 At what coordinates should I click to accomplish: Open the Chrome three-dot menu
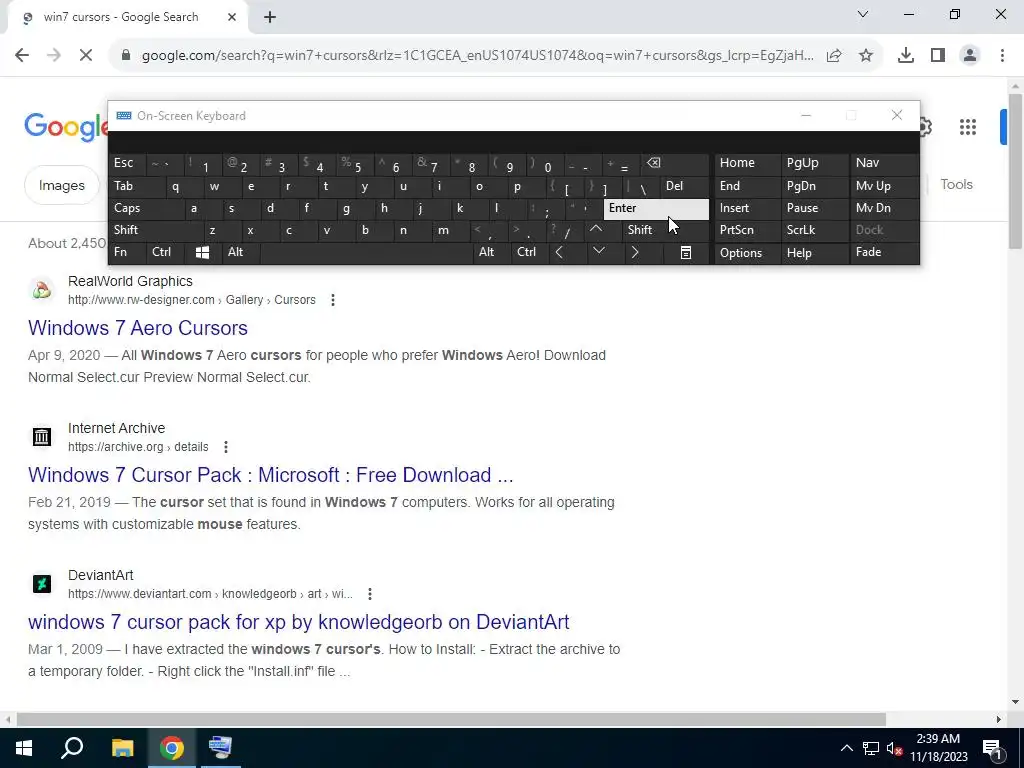coord(1002,56)
